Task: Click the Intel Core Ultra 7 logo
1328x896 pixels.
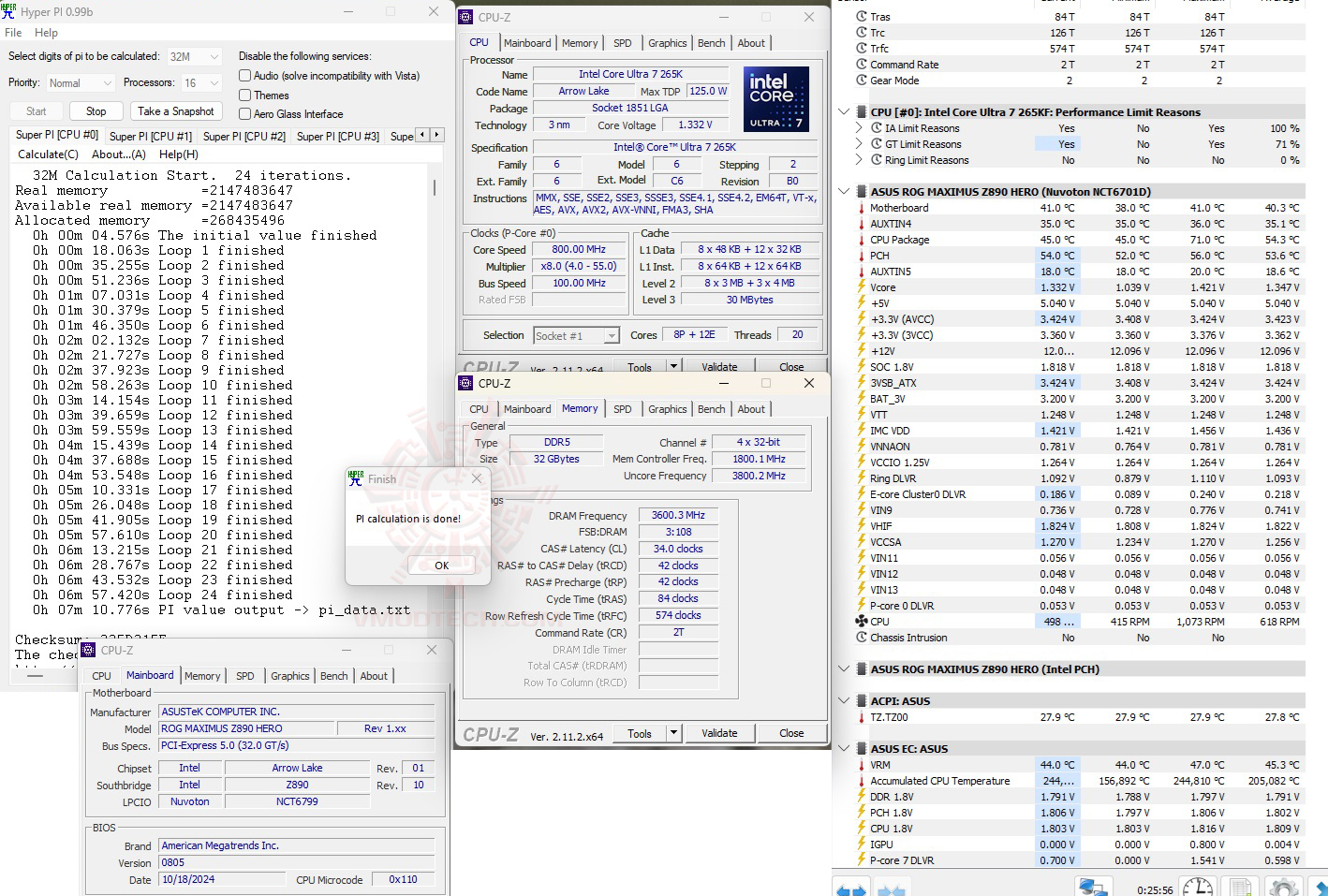Action: (776, 98)
